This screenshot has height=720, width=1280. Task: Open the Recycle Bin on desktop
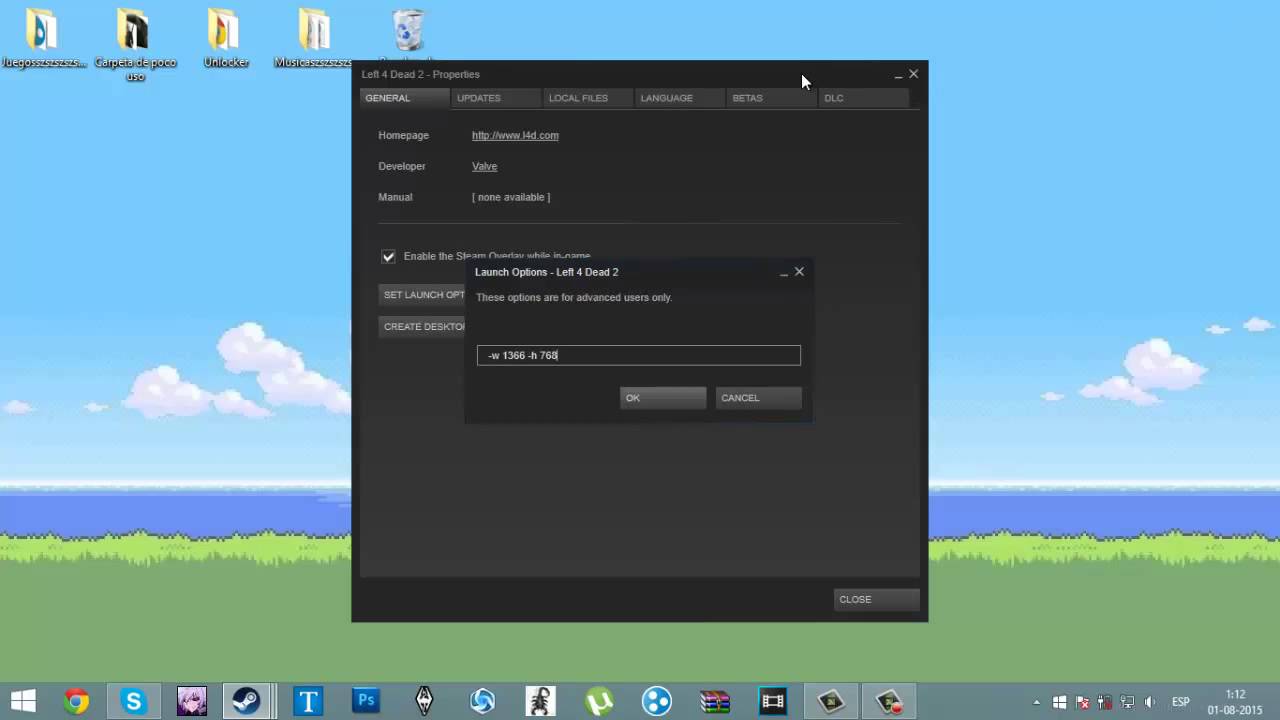[408, 32]
